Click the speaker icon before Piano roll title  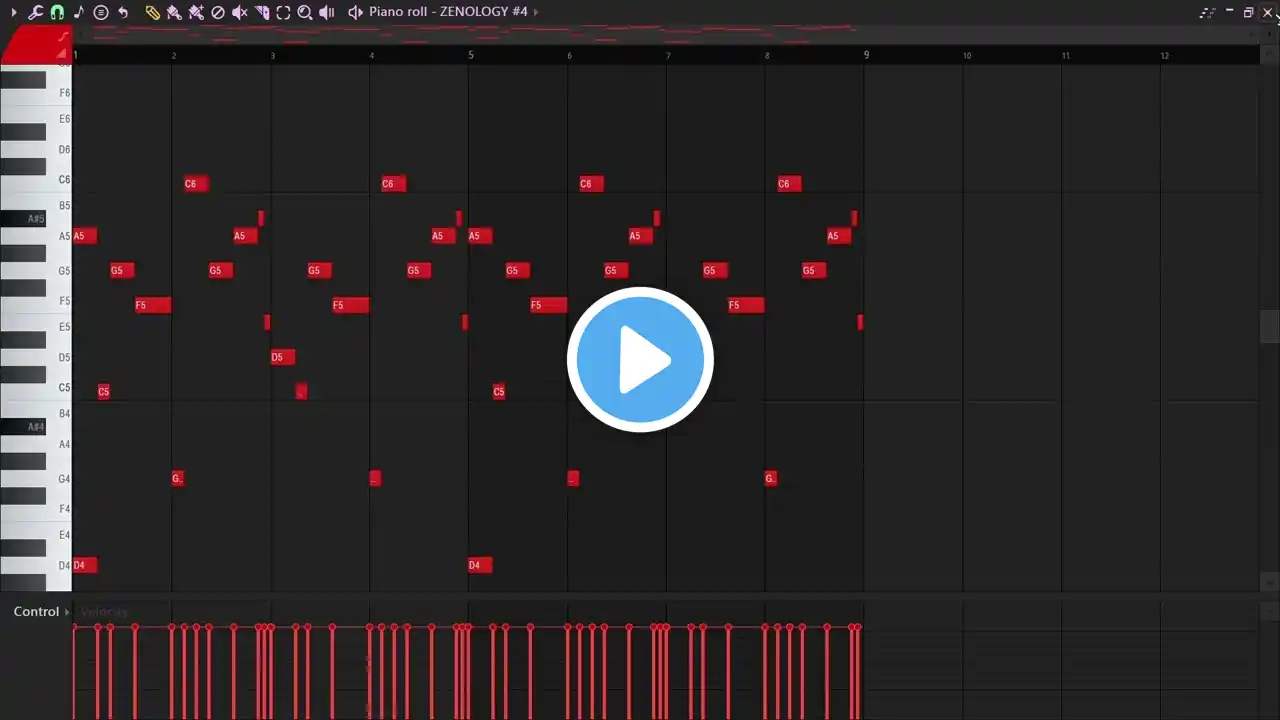click(355, 12)
